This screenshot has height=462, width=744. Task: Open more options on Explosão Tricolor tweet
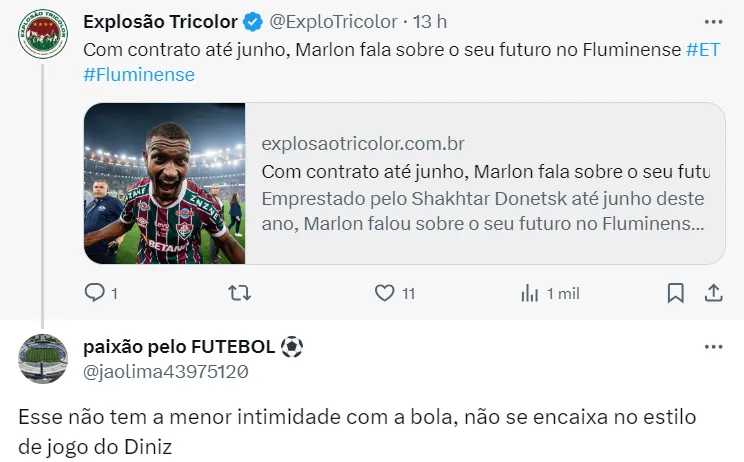[x=713, y=22]
